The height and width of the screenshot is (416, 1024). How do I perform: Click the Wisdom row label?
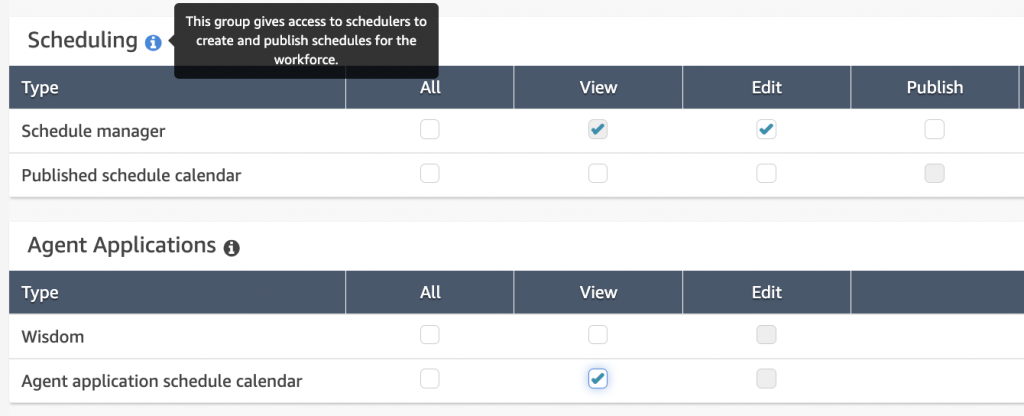coord(53,337)
